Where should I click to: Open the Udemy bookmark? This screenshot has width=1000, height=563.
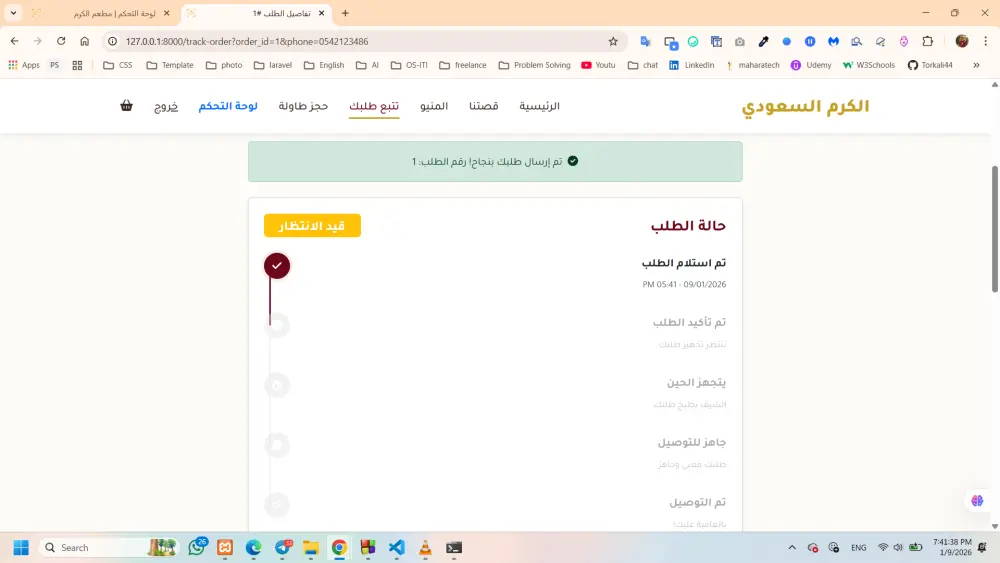point(811,65)
